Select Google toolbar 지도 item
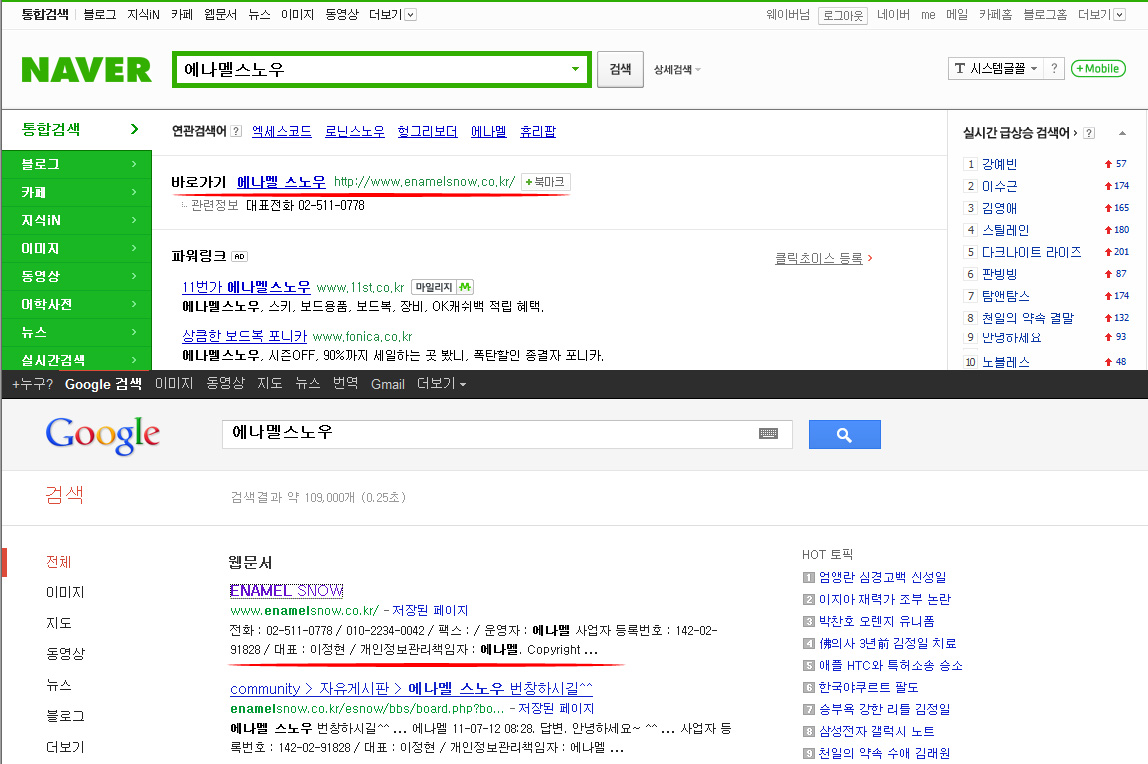 coord(269,383)
